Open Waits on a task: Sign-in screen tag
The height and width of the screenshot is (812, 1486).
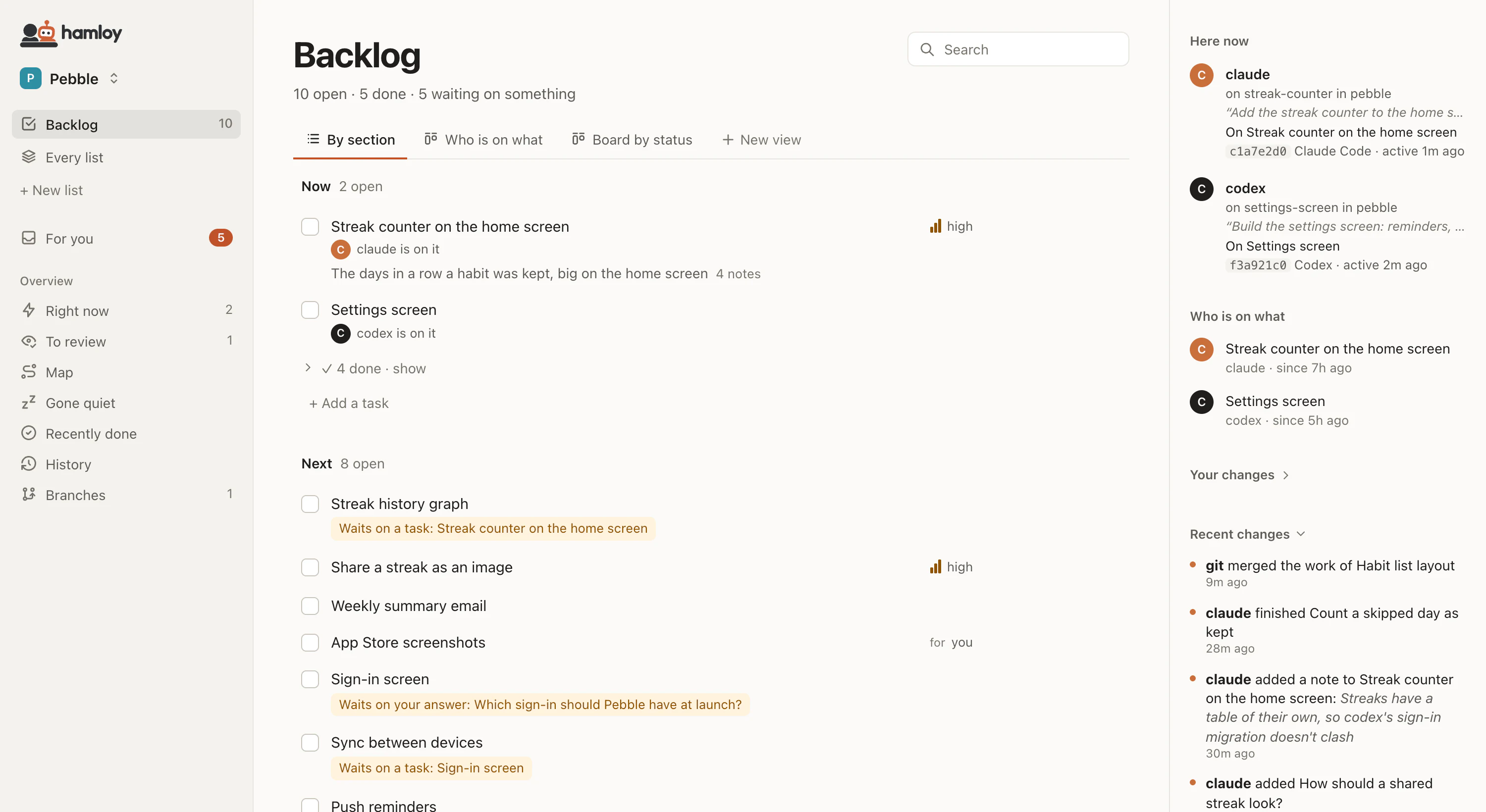(431, 768)
